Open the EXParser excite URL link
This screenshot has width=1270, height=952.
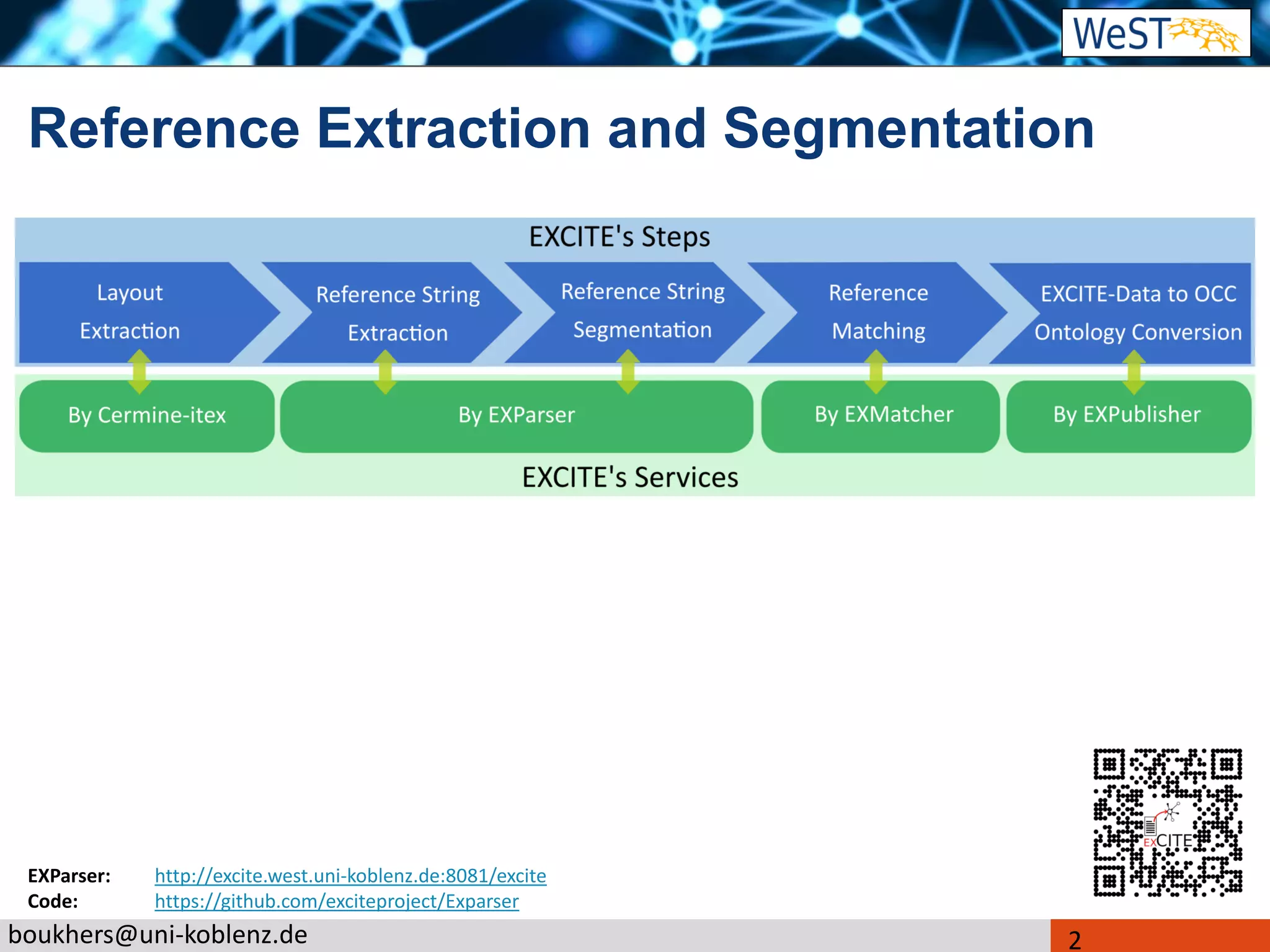pos(350,875)
